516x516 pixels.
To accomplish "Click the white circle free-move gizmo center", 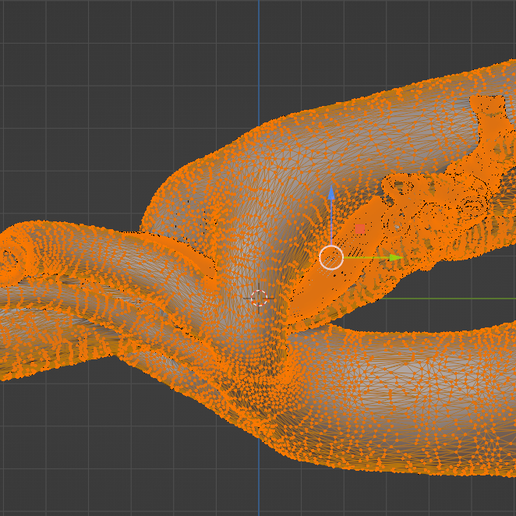I will point(331,257).
